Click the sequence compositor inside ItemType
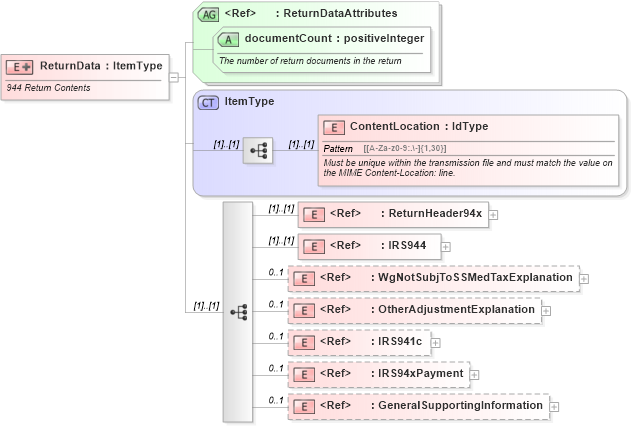The width and height of the screenshot is (631, 426). pos(258,151)
